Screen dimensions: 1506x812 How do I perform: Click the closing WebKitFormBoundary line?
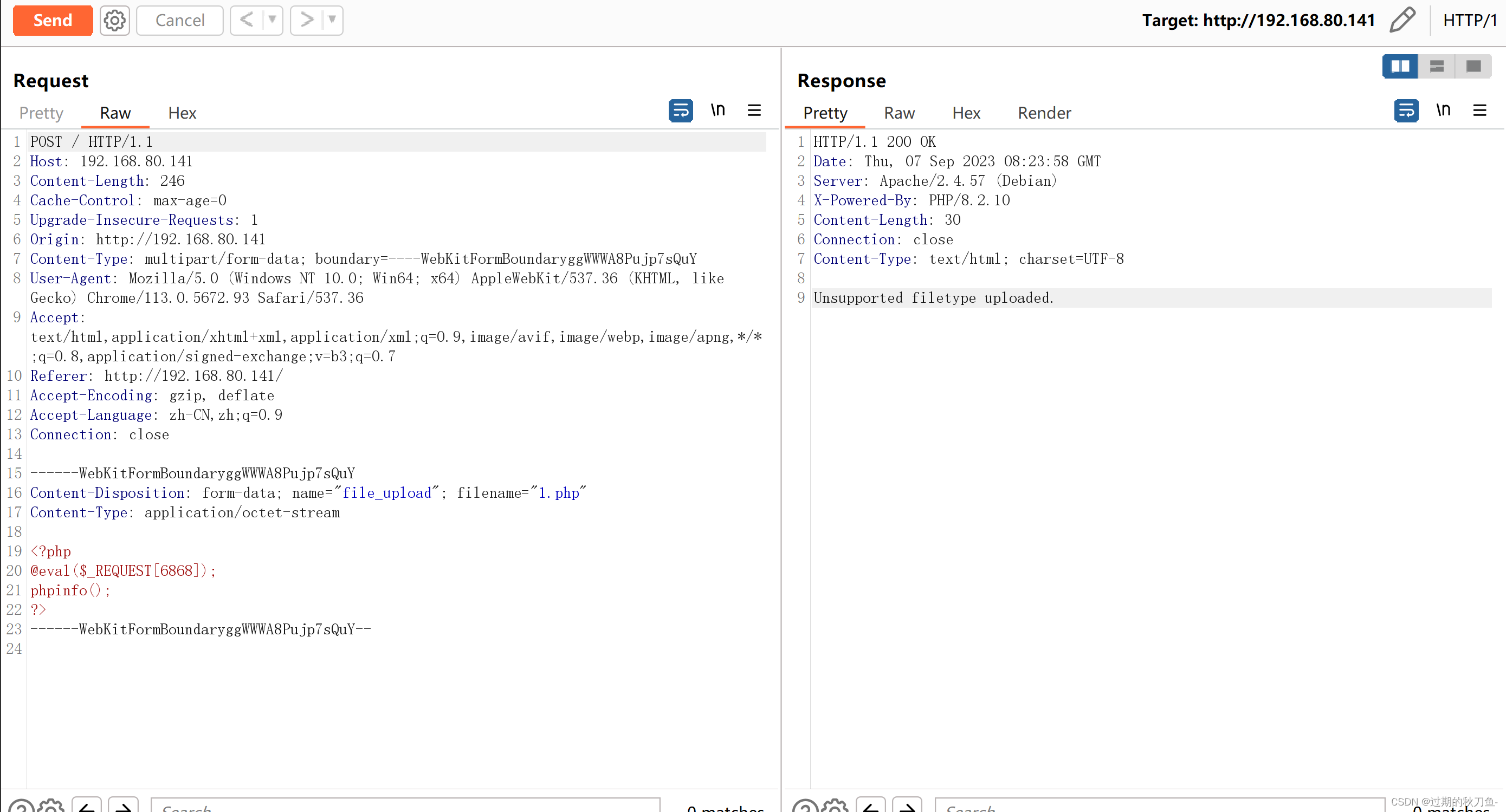201,629
